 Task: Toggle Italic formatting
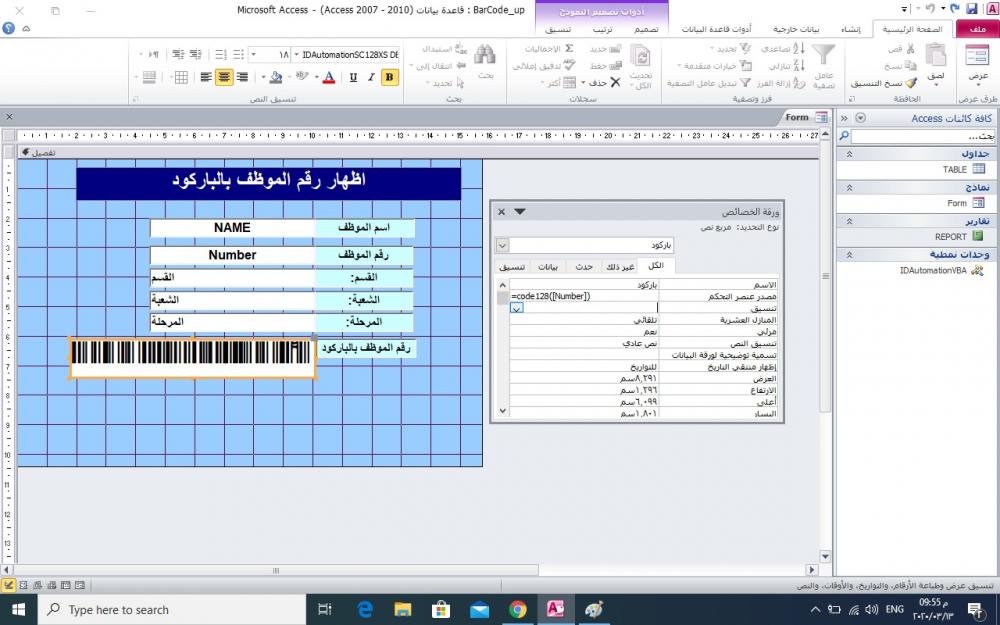click(371, 77)
